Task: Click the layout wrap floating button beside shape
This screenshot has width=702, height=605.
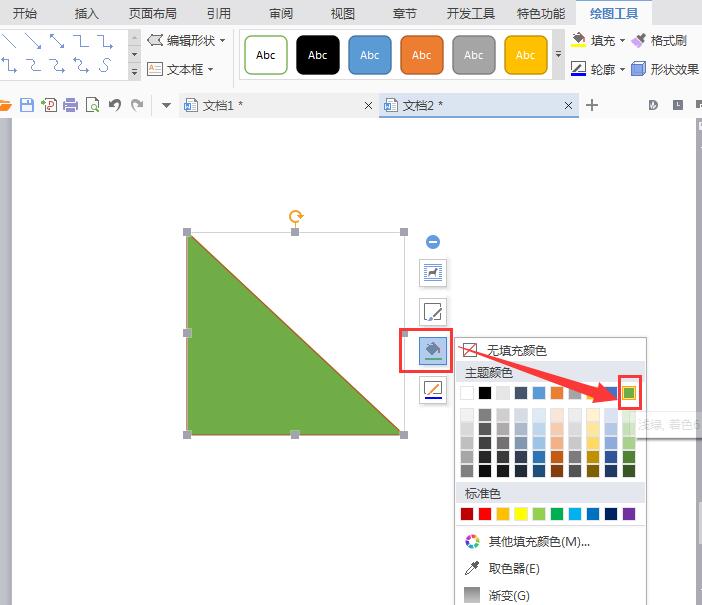Action: coord(433,272)
